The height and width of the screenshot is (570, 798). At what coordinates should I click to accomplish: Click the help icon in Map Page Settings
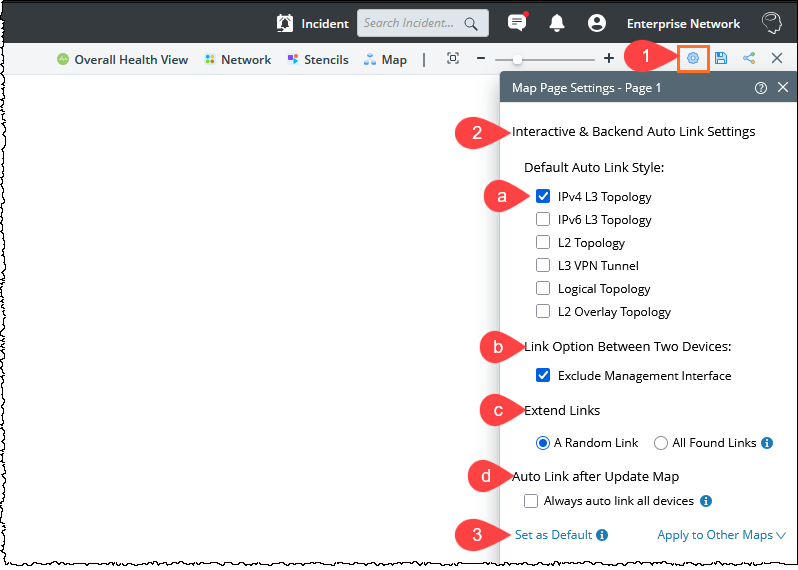(761, 88)
